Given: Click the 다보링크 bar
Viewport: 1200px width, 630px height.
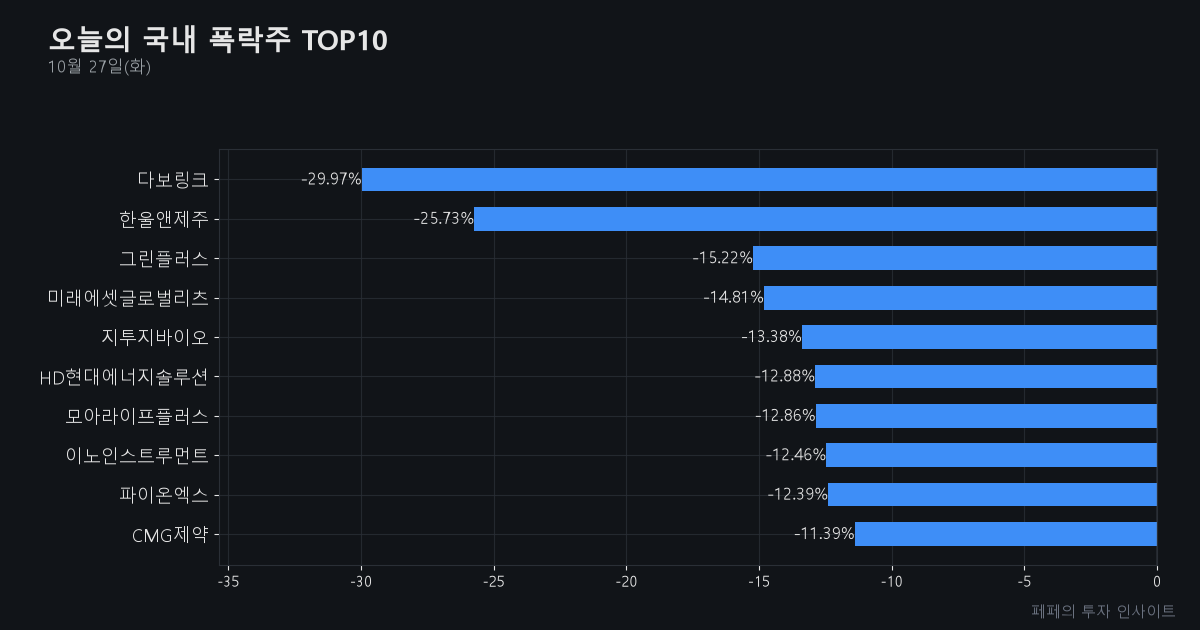Looking at the screenshot, I should click(x=759, y=179).
